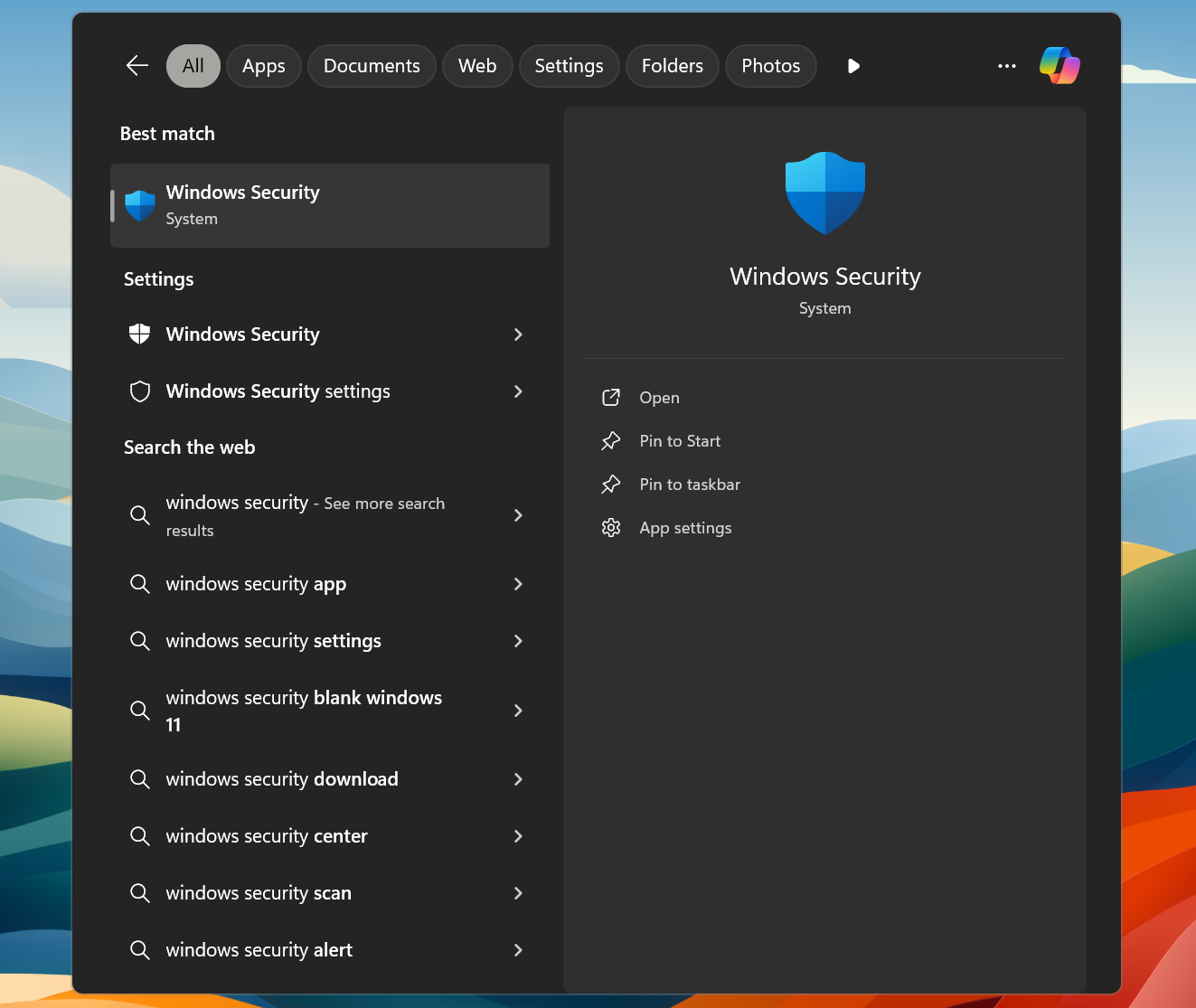This screenshot has width=1196, height=1008.
Task: Click the search icon beside 'windows security download'
Action: point(139,779)
